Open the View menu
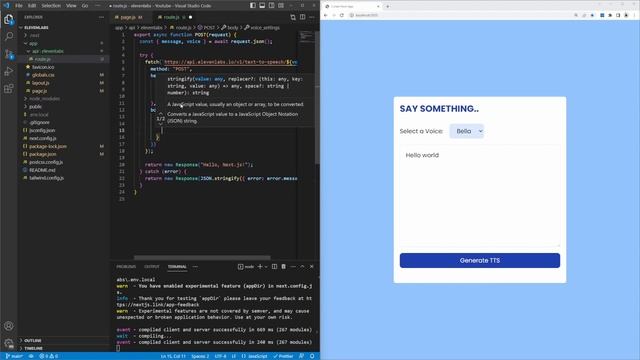The width and height of the screenshot is (640, 360). pyautogui.click(x=71, y=6)
